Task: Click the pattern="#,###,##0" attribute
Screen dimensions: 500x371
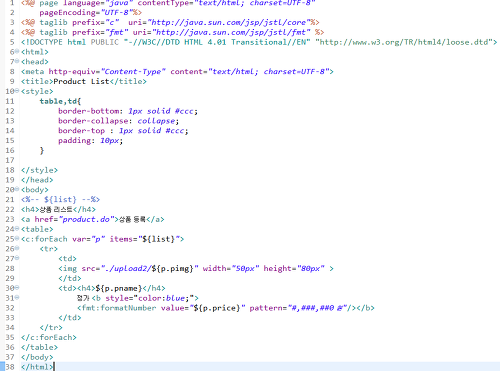Action: [x=298, y=308]
